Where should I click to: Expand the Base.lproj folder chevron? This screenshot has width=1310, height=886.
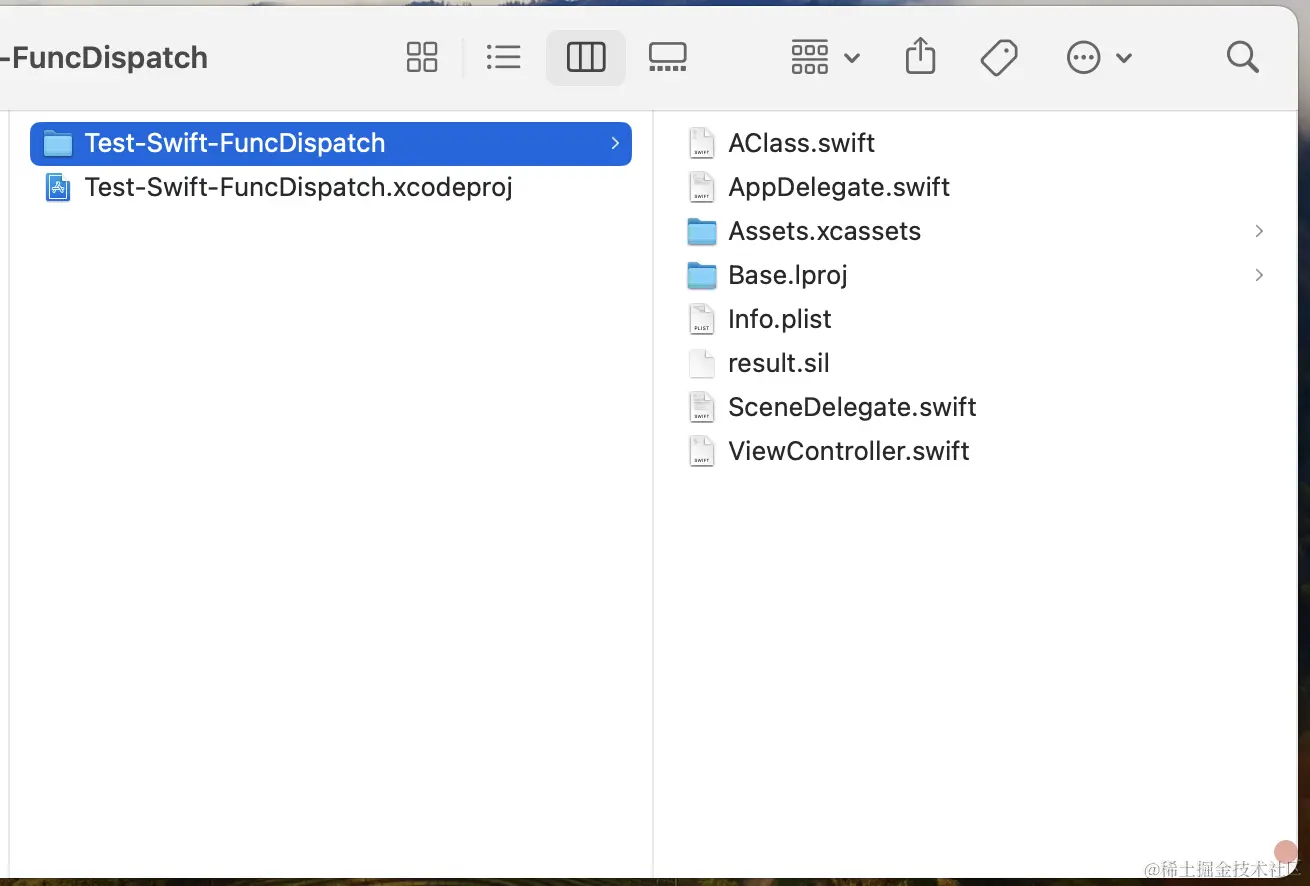(1259, 275)
